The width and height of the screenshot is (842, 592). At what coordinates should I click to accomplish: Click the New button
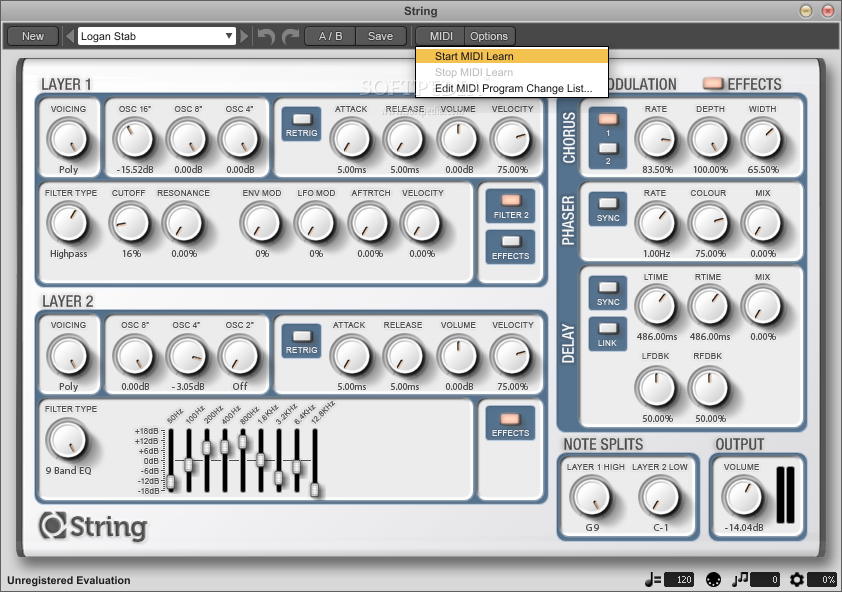[33, 36]
